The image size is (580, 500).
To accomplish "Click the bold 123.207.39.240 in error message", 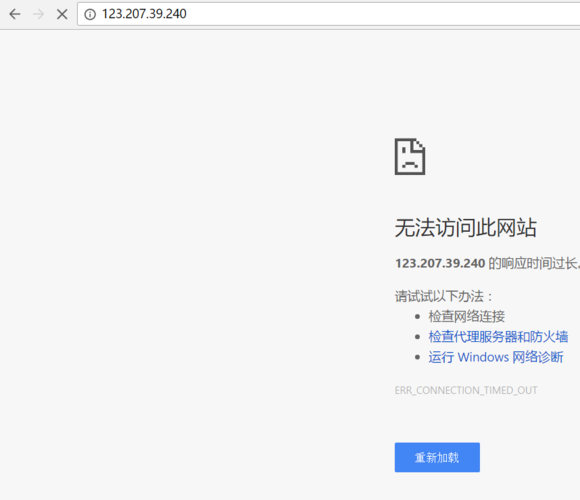I will pyautogui.click(x=440, y=263).
